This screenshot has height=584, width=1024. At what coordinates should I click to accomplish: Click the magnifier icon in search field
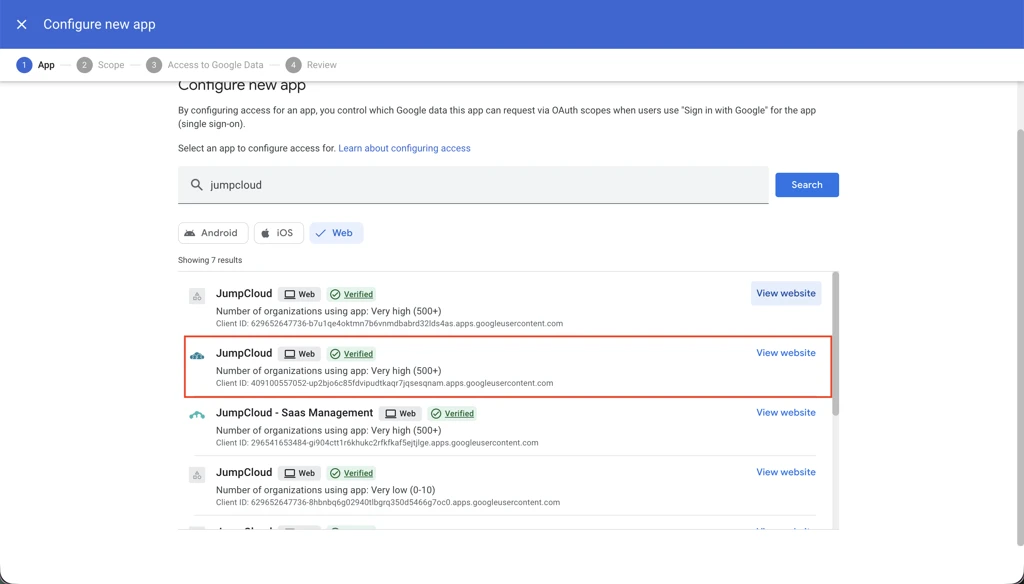(197, 185)
